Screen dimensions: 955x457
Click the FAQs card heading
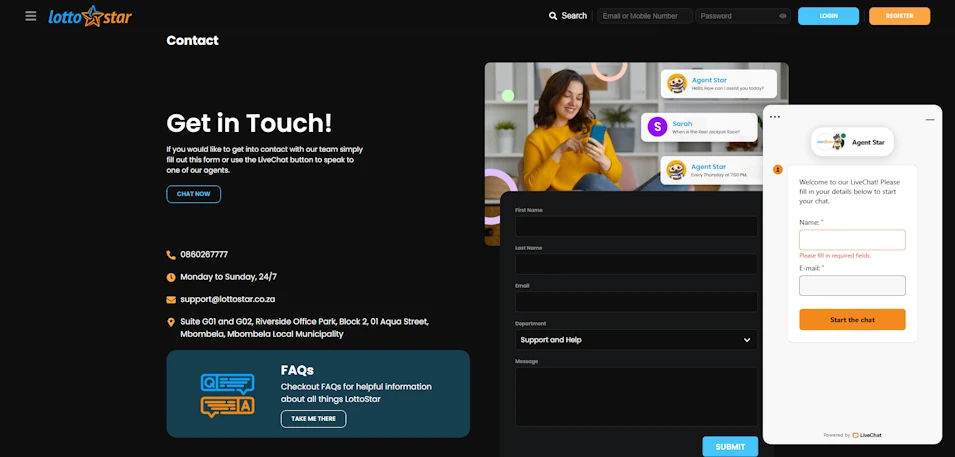(297, 370)
